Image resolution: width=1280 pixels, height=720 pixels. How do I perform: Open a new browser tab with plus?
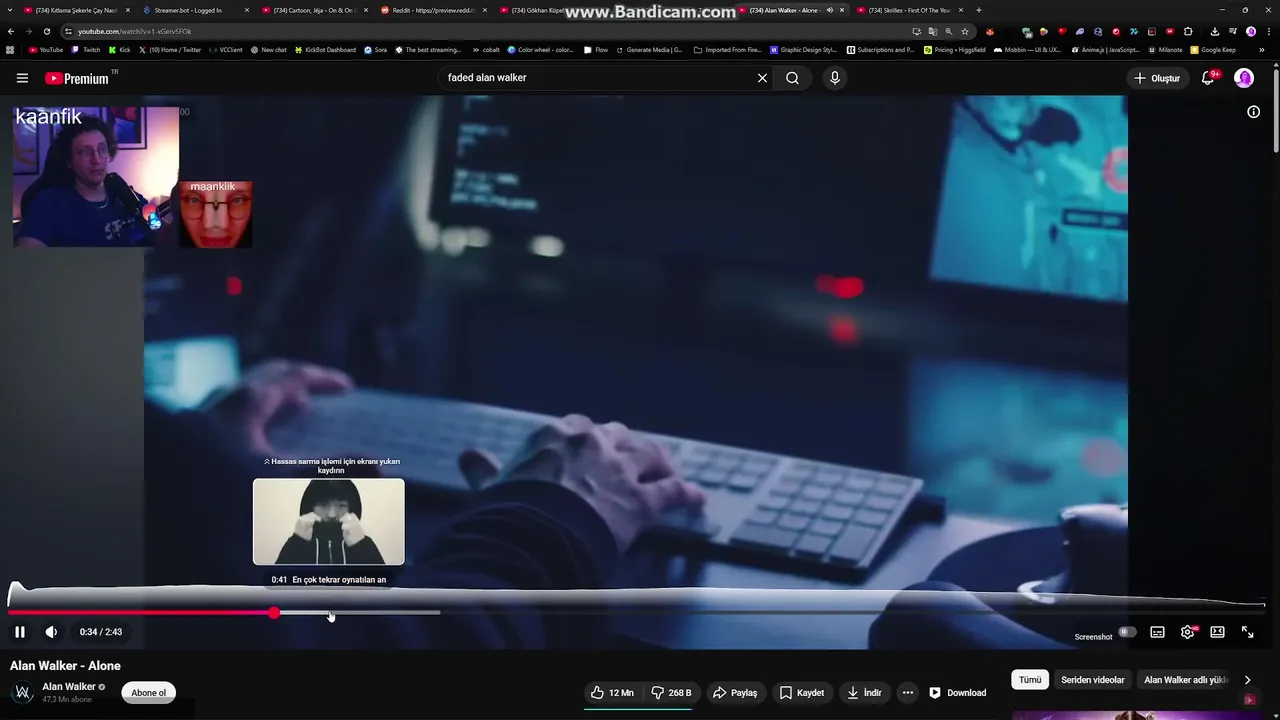(x=978, y=10)
